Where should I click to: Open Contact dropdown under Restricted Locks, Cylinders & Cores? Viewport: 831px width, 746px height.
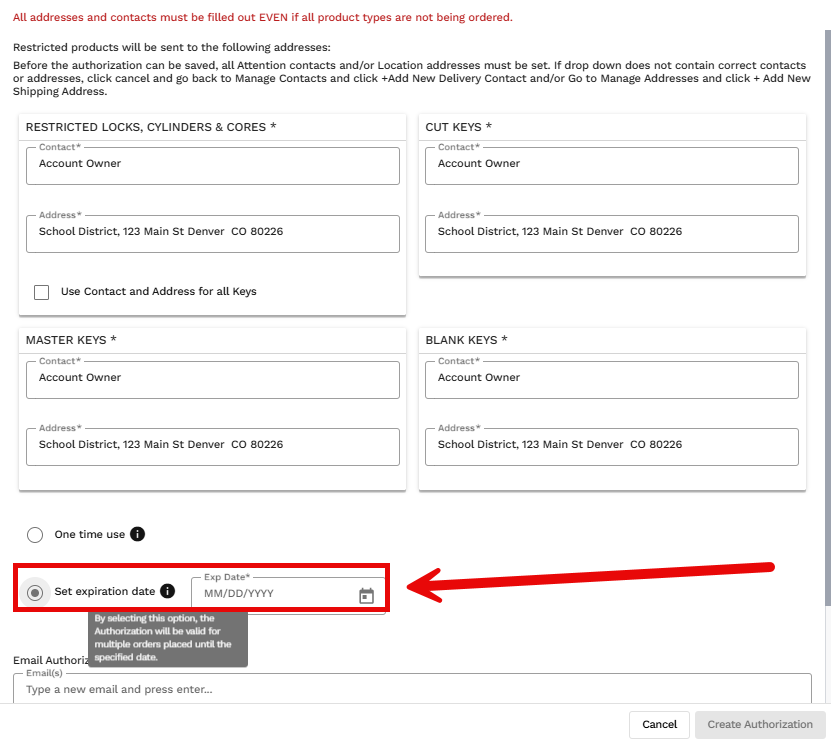pos(213,166)
